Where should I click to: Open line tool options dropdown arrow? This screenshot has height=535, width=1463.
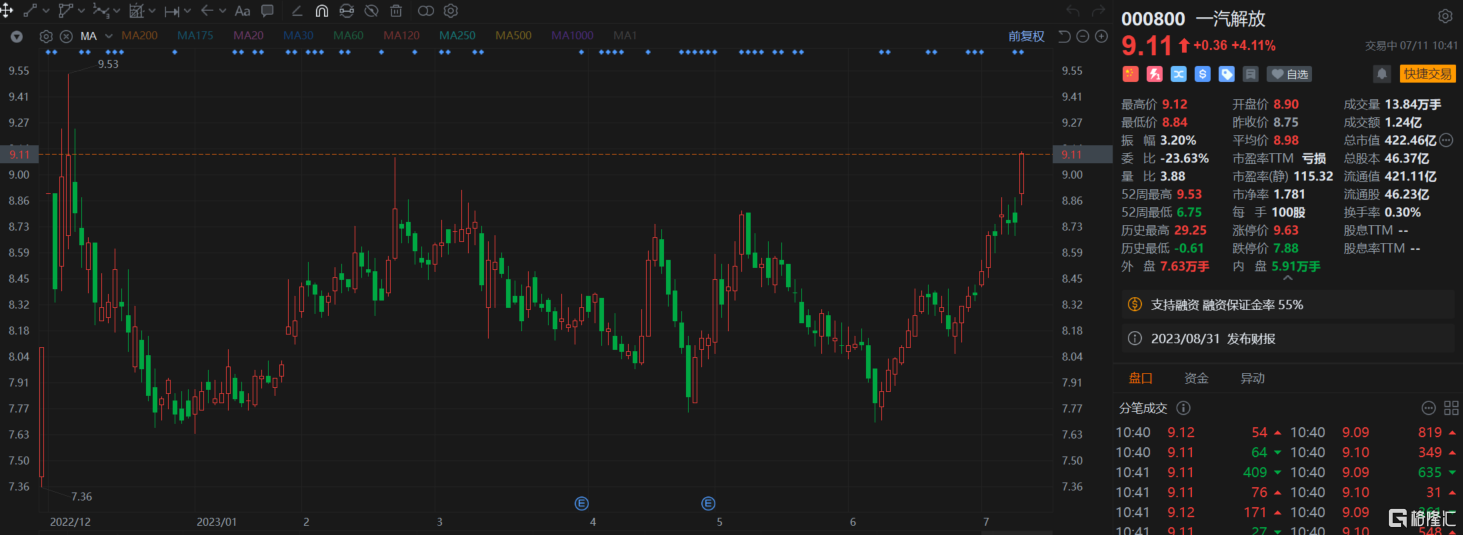coord(46,11)
